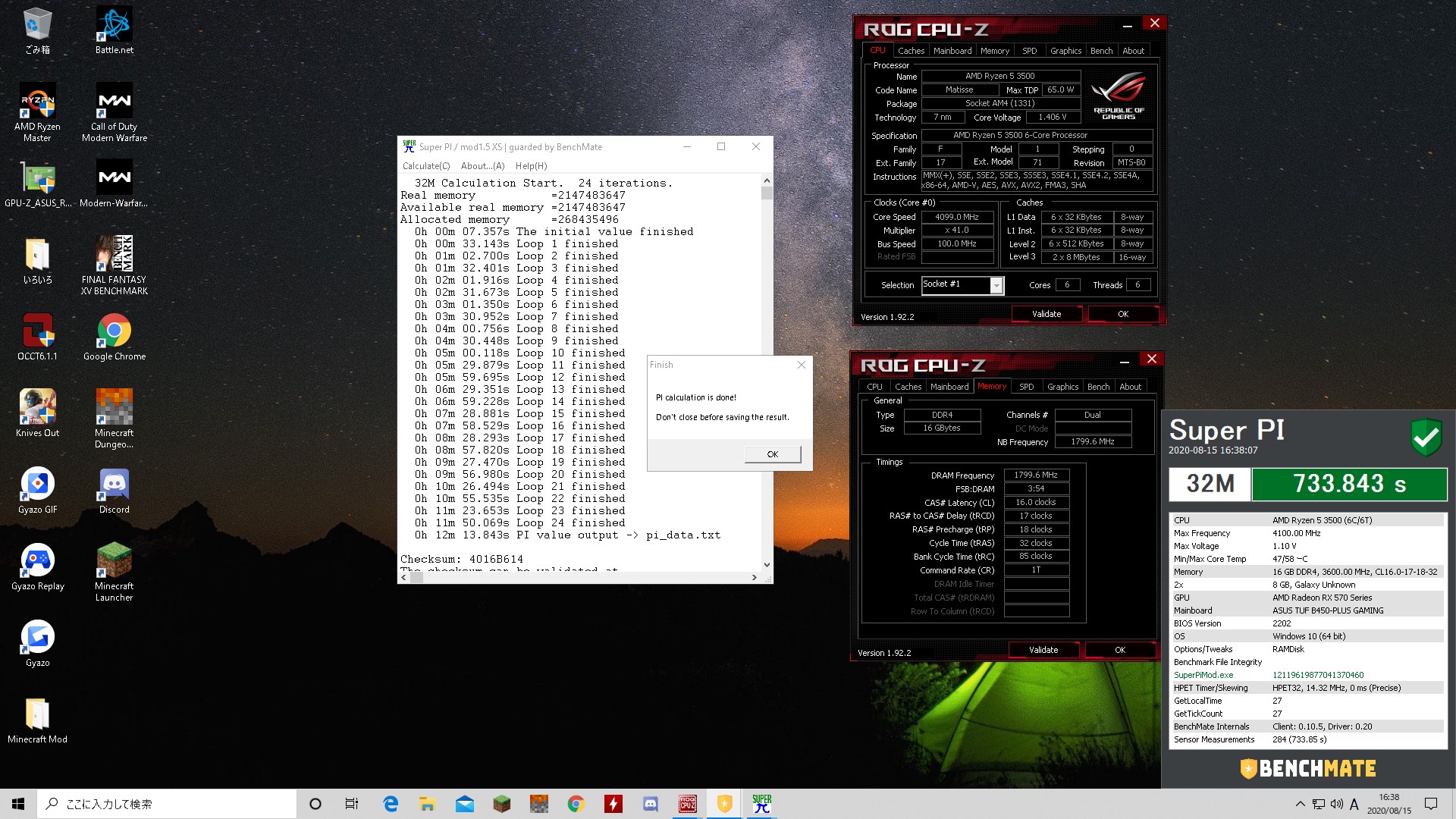Launch the Minecraft Launcher desktop shortcut
The height and width of the screenshot is (819, 1456).
115,572
